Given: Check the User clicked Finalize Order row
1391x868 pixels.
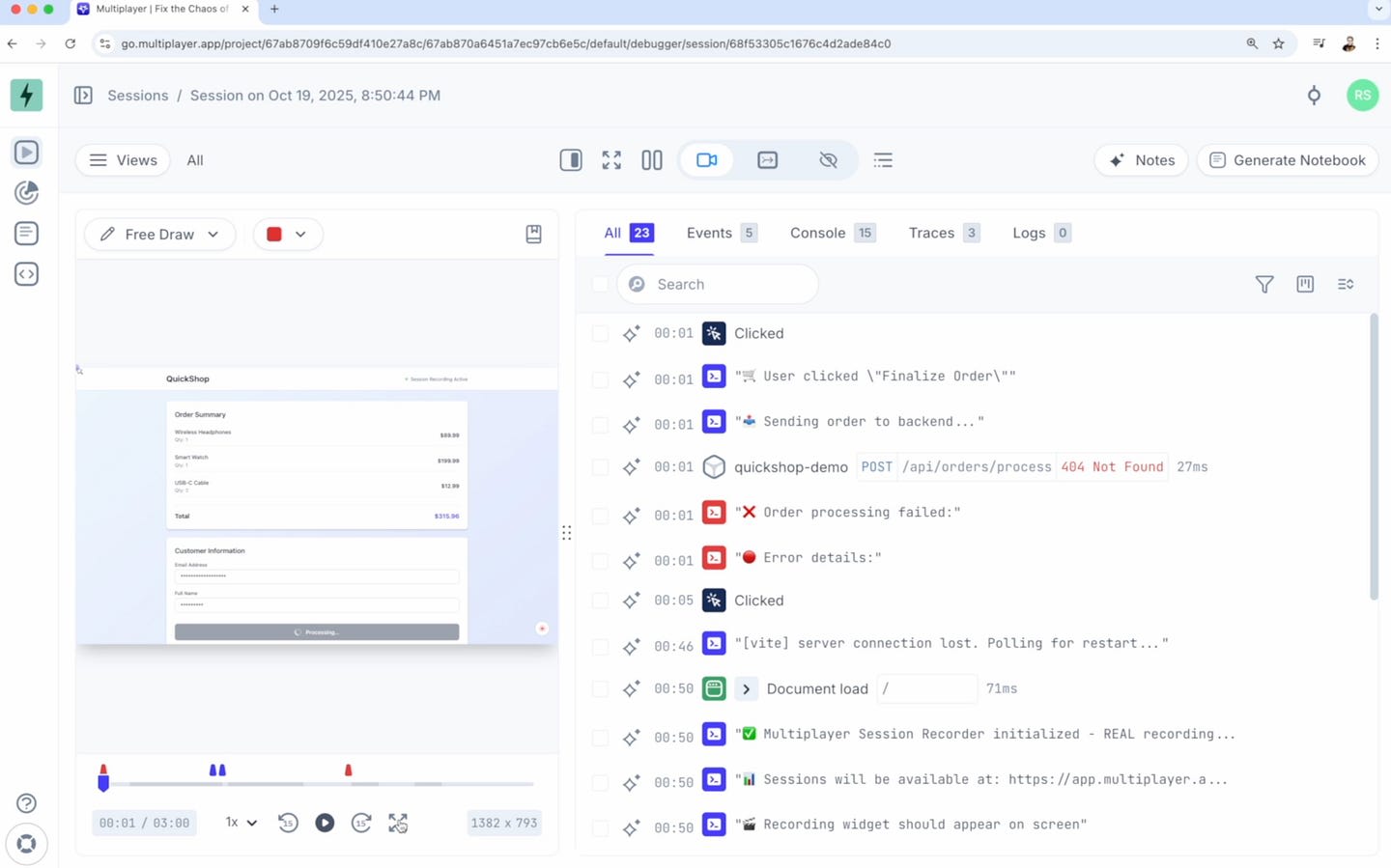Looking at the screenshot, I should tap(600, 379).
